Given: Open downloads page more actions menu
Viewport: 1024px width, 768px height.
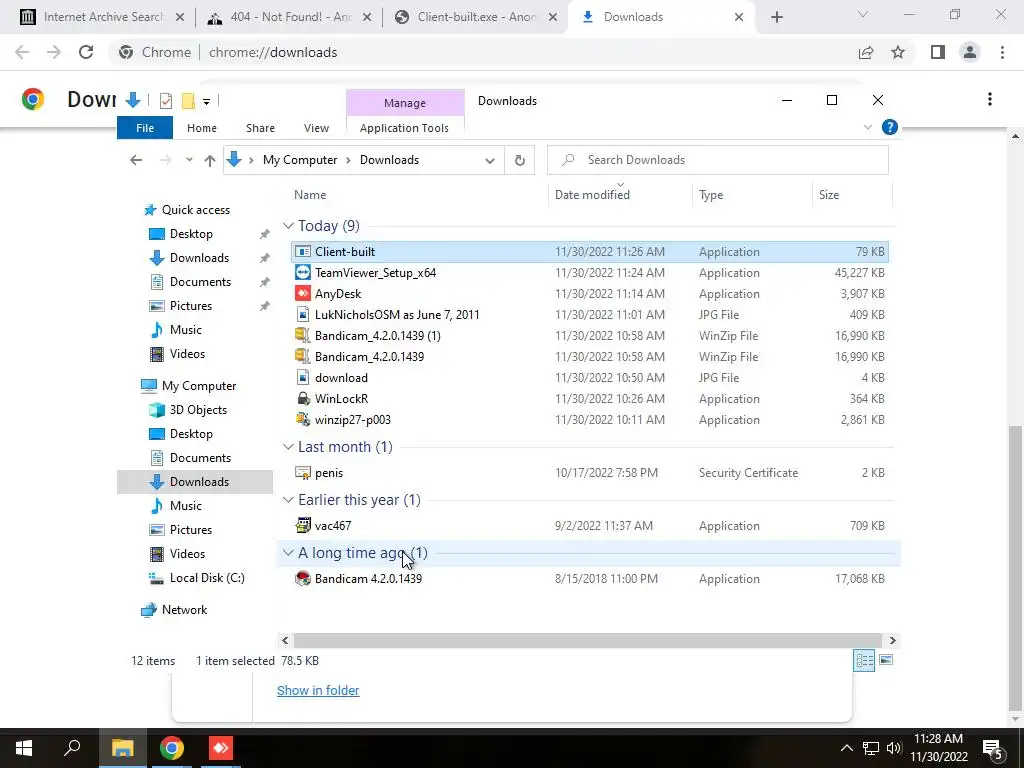Looking at the screenshot, I should click(x=990, y=99).
